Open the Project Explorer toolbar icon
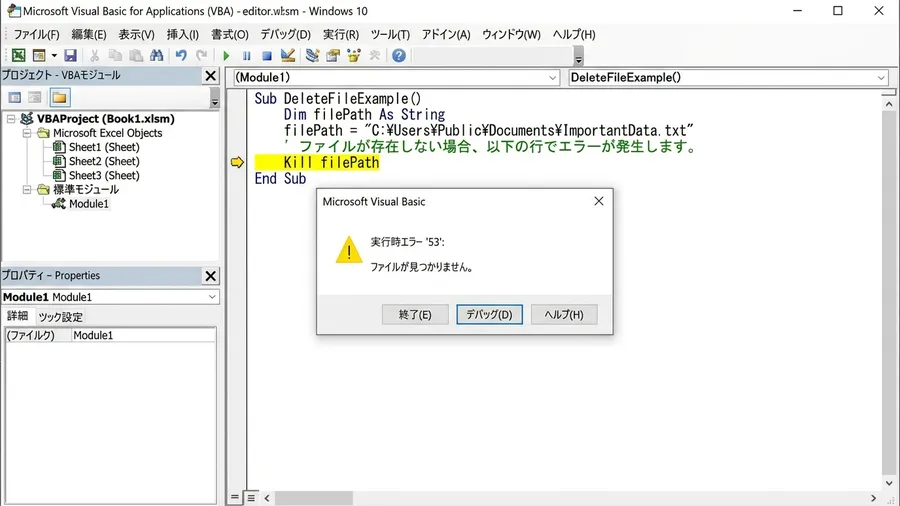Screen dimensions: 900x506 tap(312, 55)
